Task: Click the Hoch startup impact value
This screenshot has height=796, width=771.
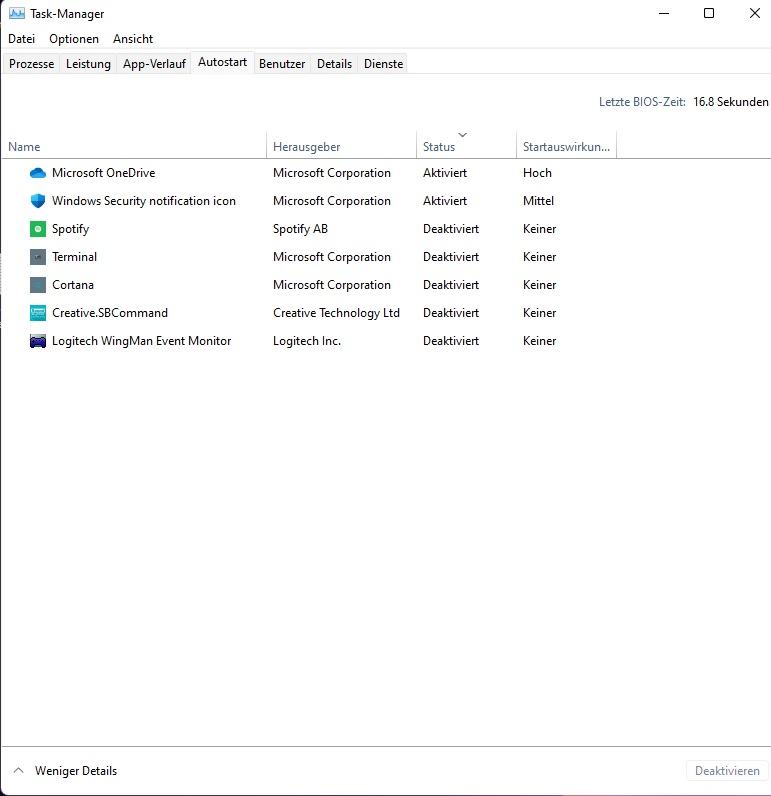Action: pyautogui.click(x=537, y=173)
